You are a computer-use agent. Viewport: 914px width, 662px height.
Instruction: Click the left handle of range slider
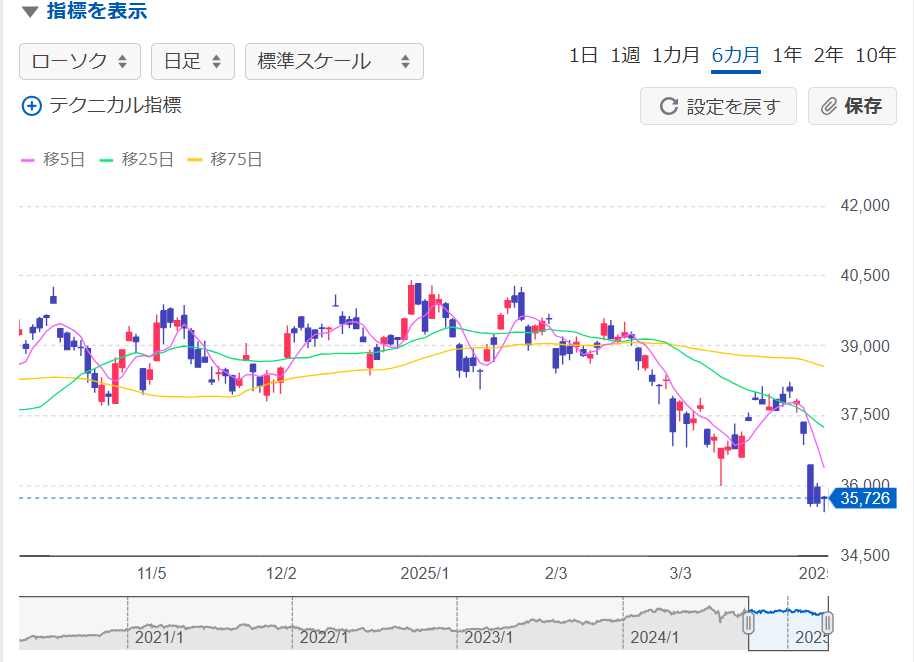click(747, 623)
